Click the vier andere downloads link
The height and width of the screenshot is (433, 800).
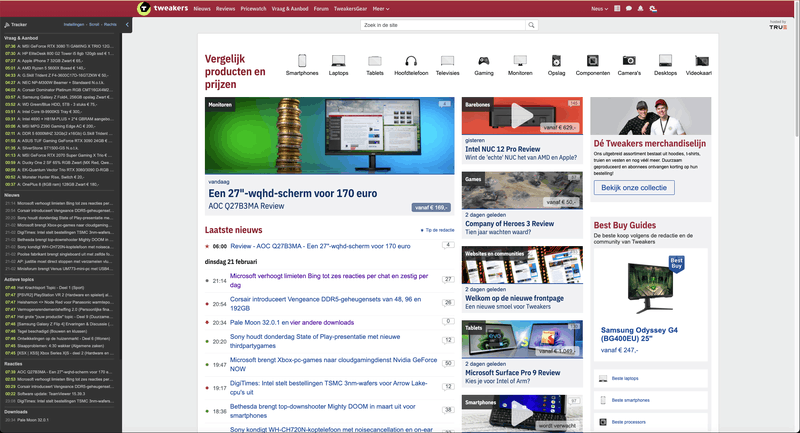click(324, 322)
